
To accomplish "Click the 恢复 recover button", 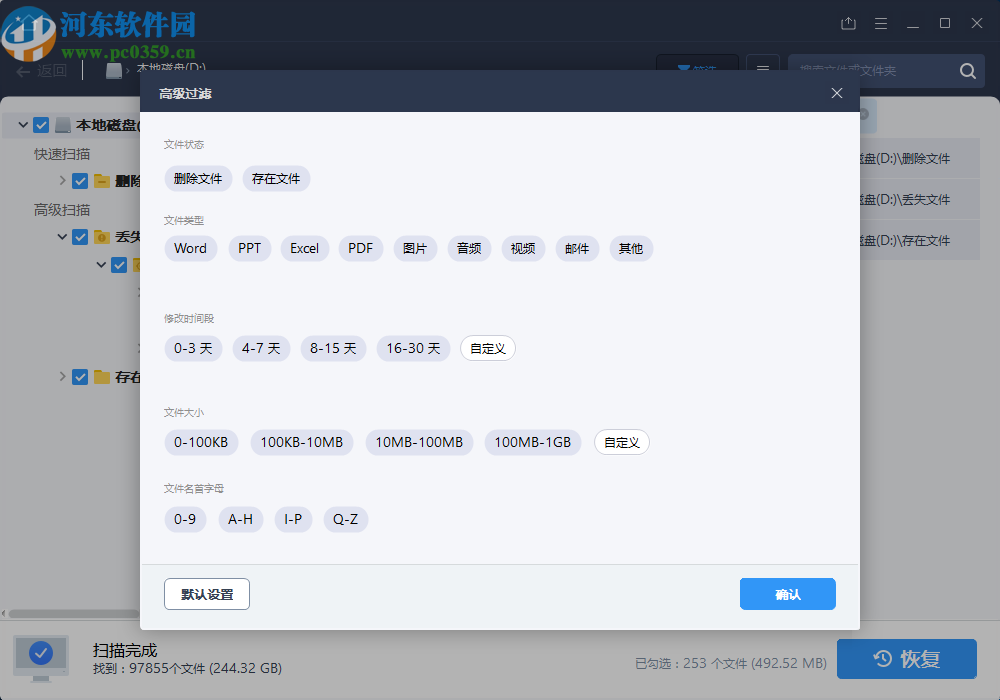I will click(x=906, y=659).
